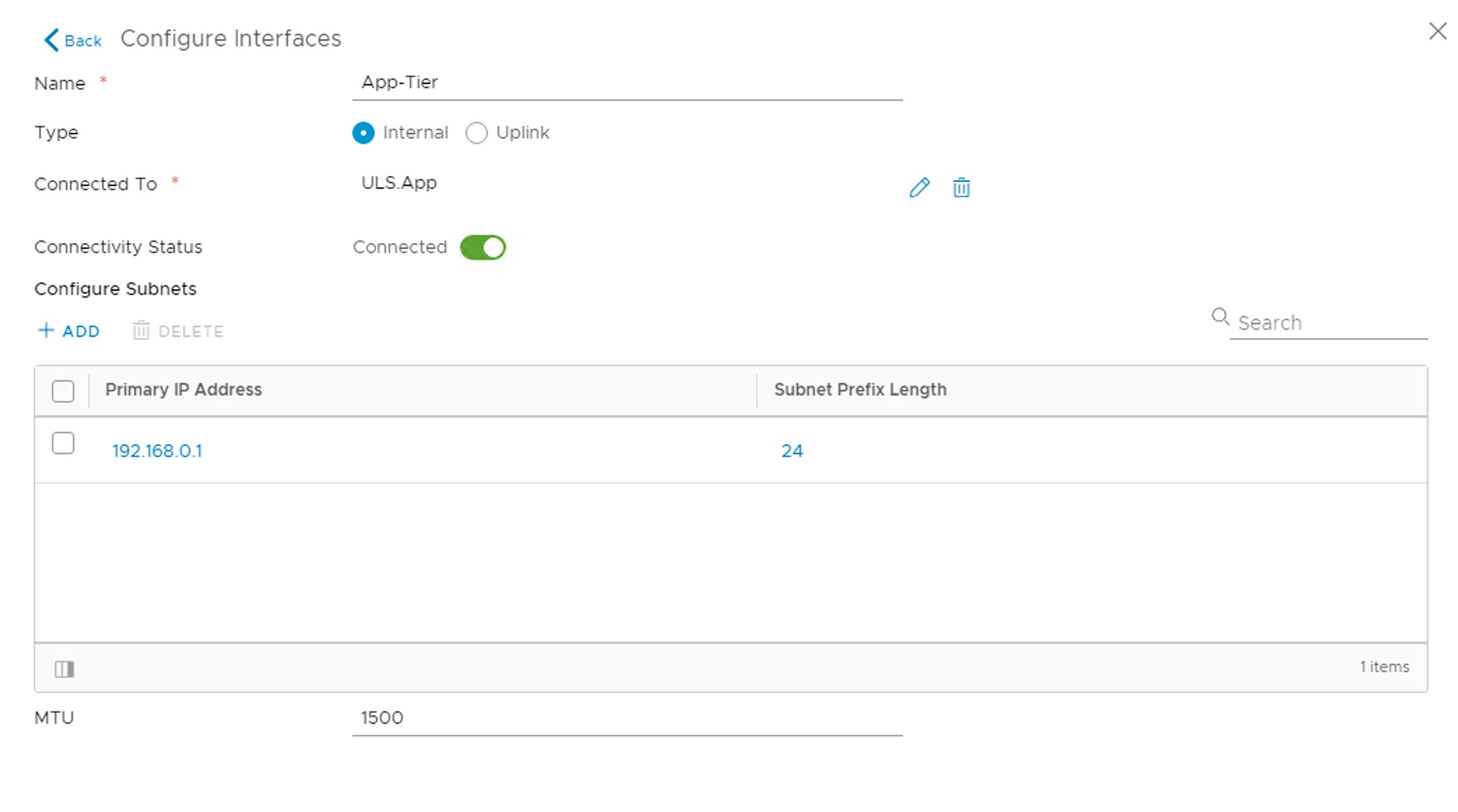Select the Internal type radio button

[x=363, y=133]
